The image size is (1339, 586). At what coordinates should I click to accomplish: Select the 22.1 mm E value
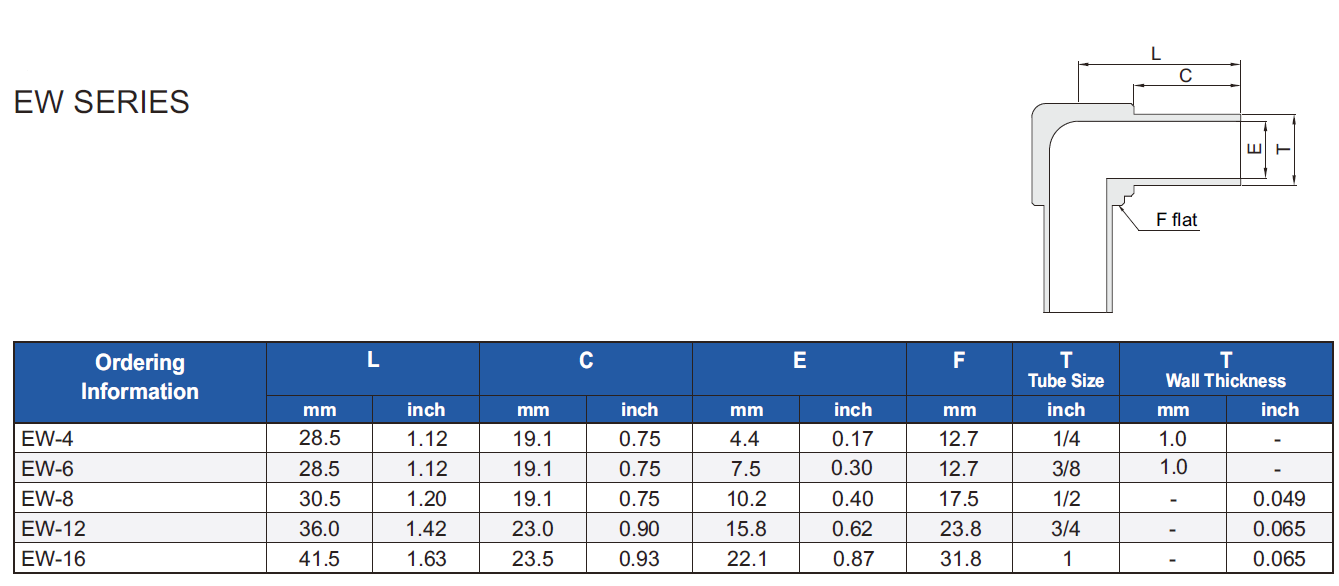tap(746, 559)
